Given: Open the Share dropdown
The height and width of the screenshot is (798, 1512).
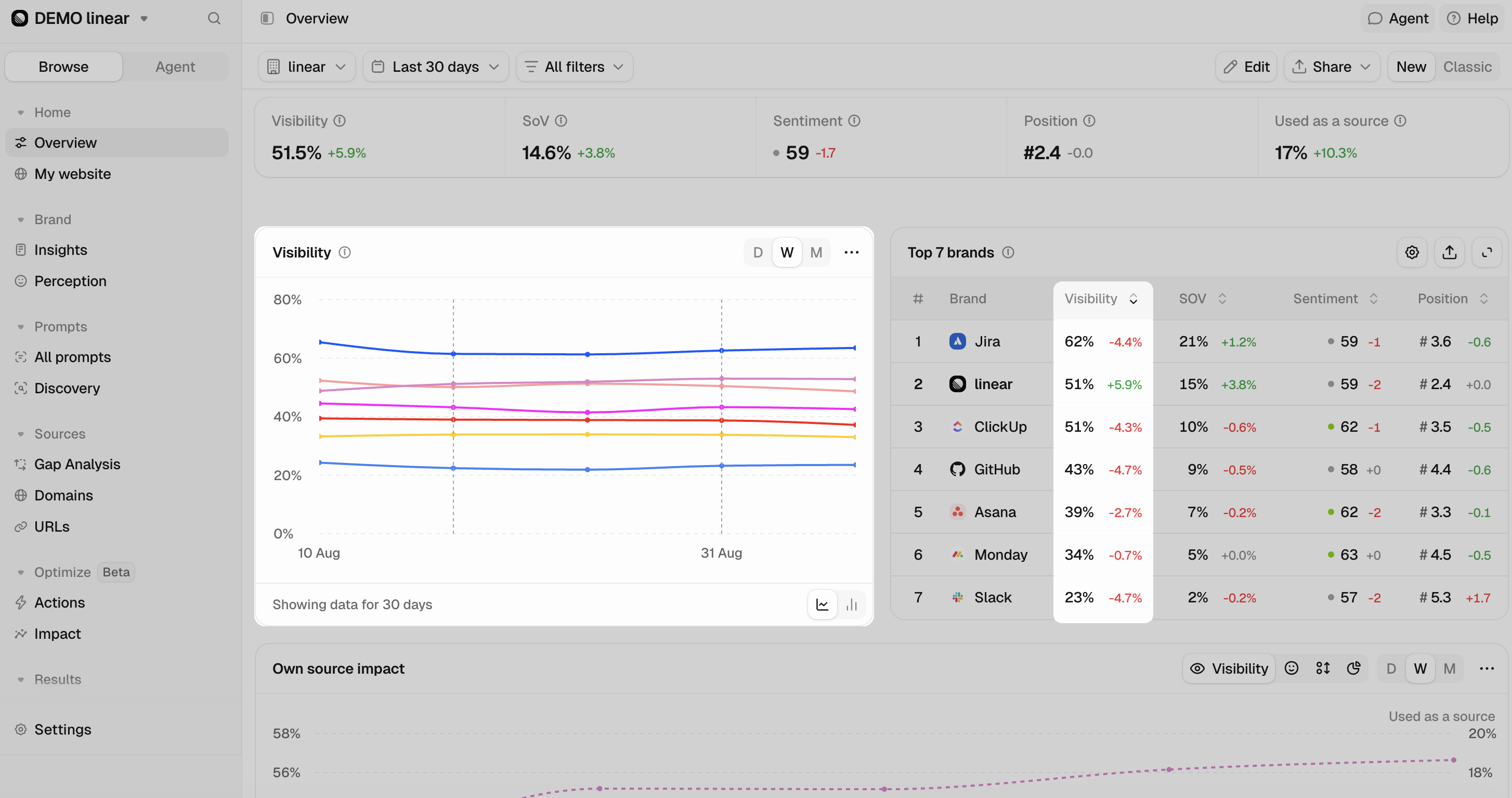Looking at the screenshot, I should point(1331,67).
